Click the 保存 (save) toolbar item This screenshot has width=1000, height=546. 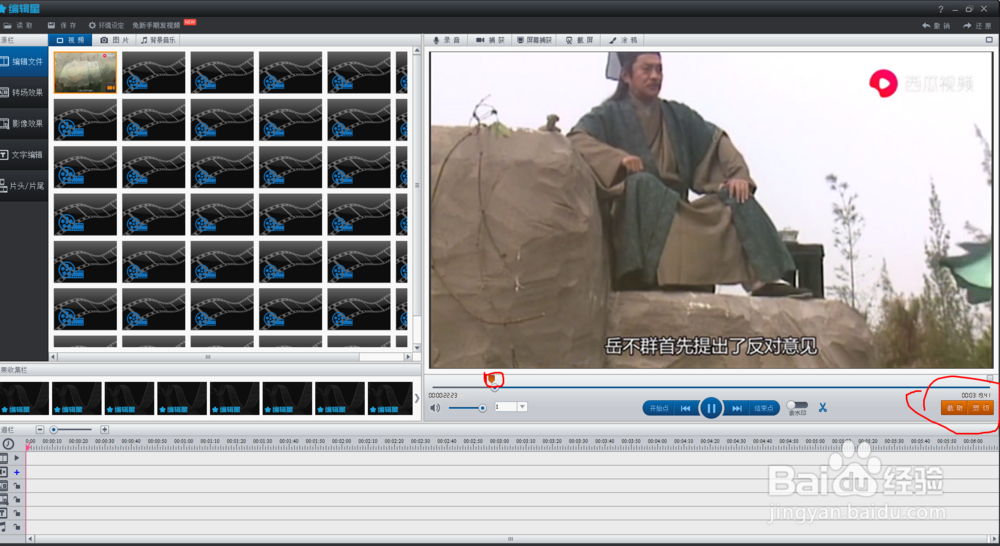click(62, 26)
